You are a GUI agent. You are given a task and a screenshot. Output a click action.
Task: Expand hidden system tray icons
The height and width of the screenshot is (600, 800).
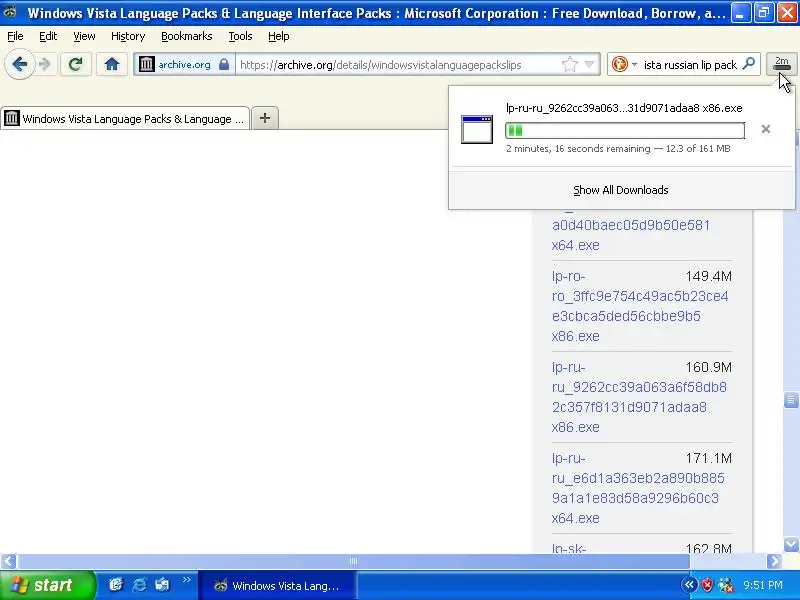[x=689, y=585]
